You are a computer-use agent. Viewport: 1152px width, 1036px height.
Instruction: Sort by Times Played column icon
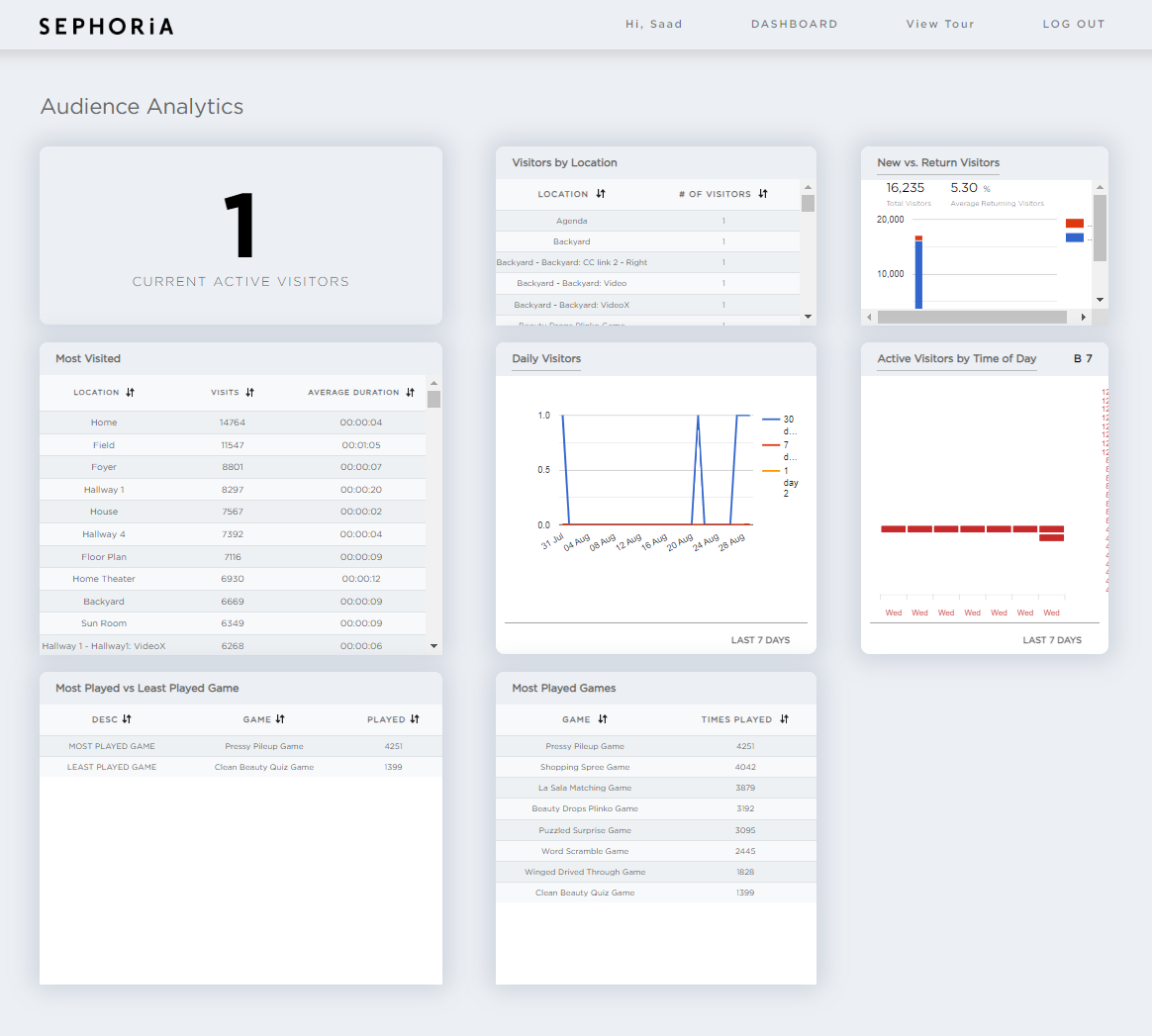pyautogui.click(x=784, y=719)
